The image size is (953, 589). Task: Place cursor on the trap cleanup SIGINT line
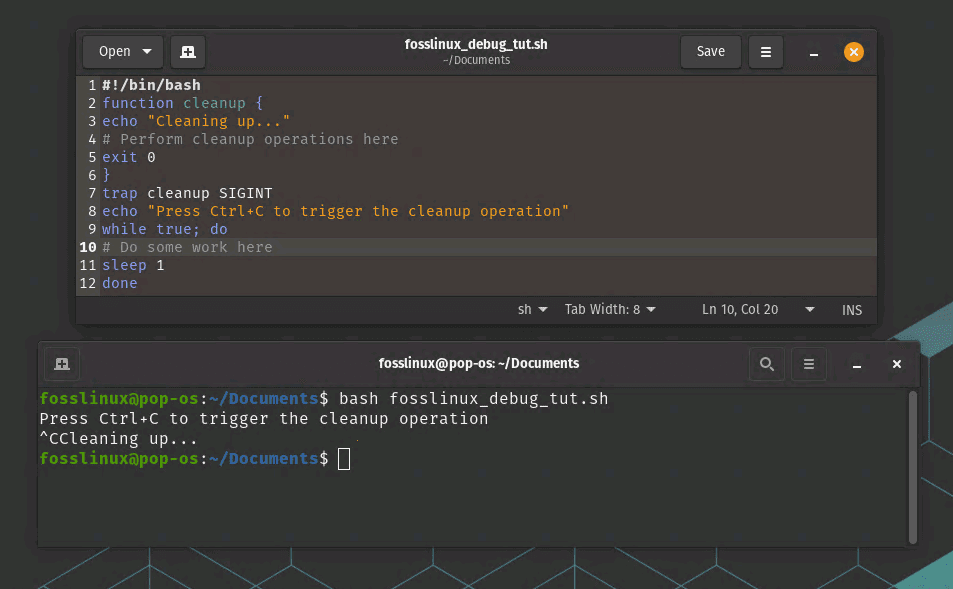(186, 193)
